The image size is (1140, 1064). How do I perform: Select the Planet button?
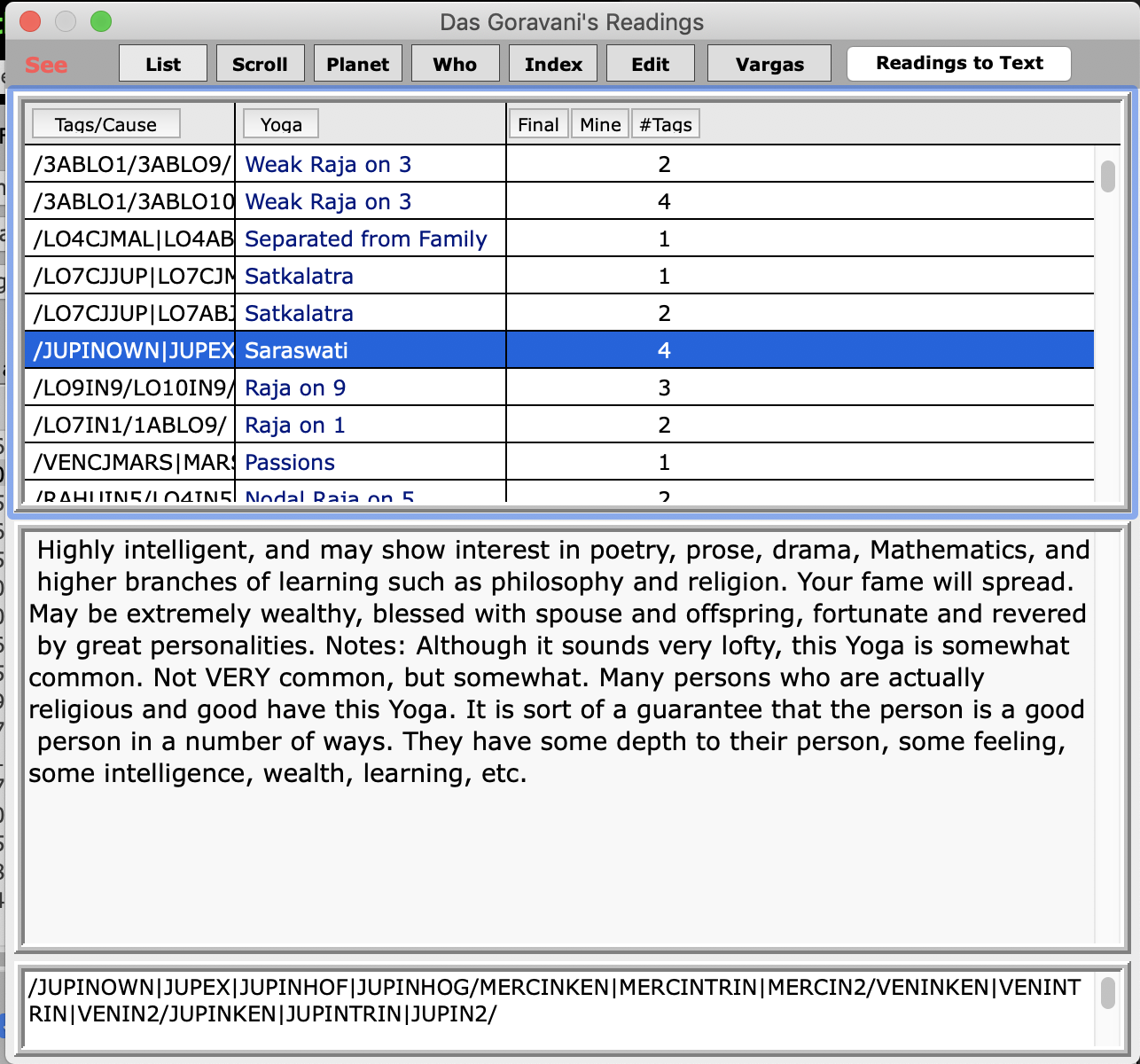point(358,64)
